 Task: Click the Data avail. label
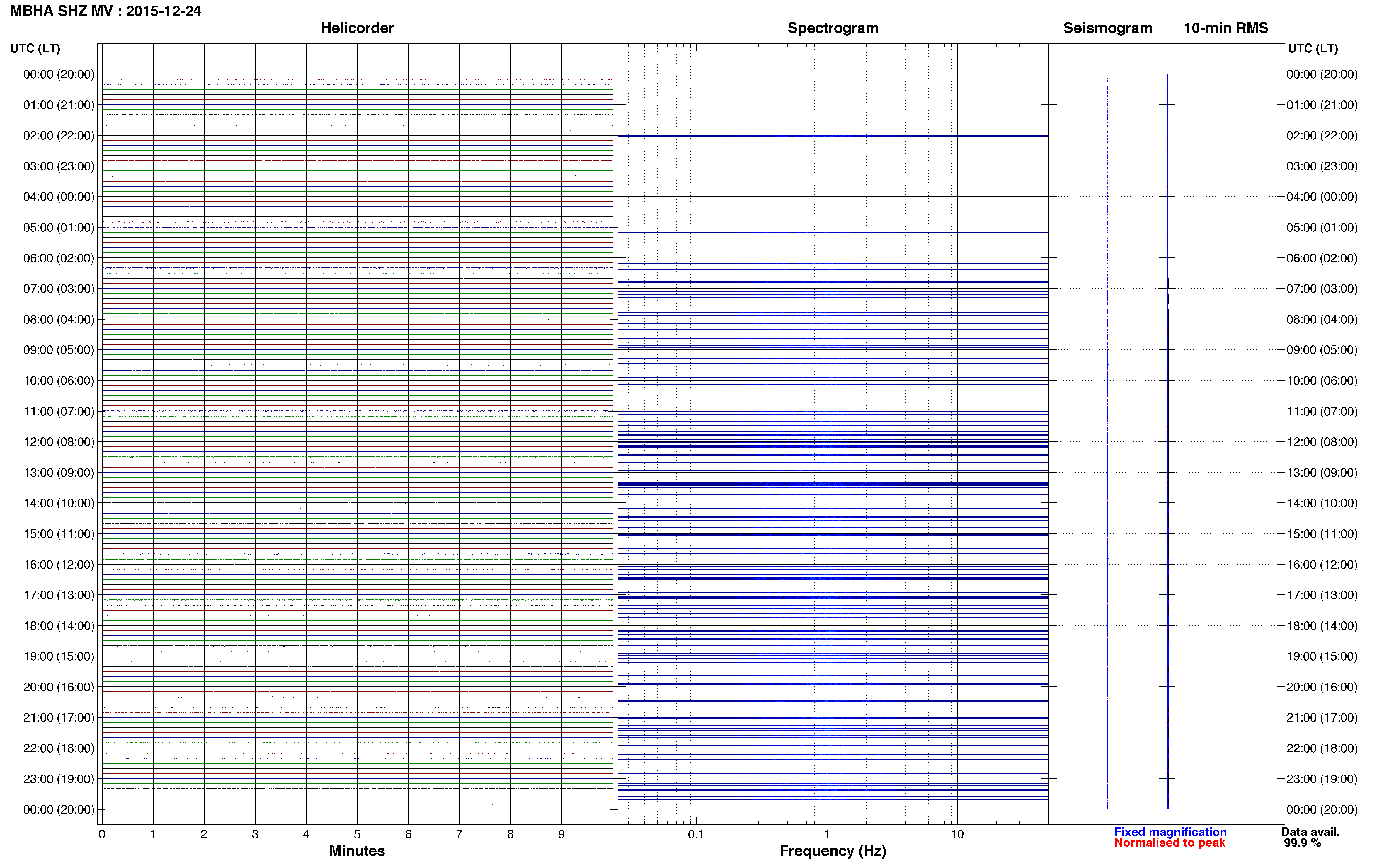coord(1310,832)
